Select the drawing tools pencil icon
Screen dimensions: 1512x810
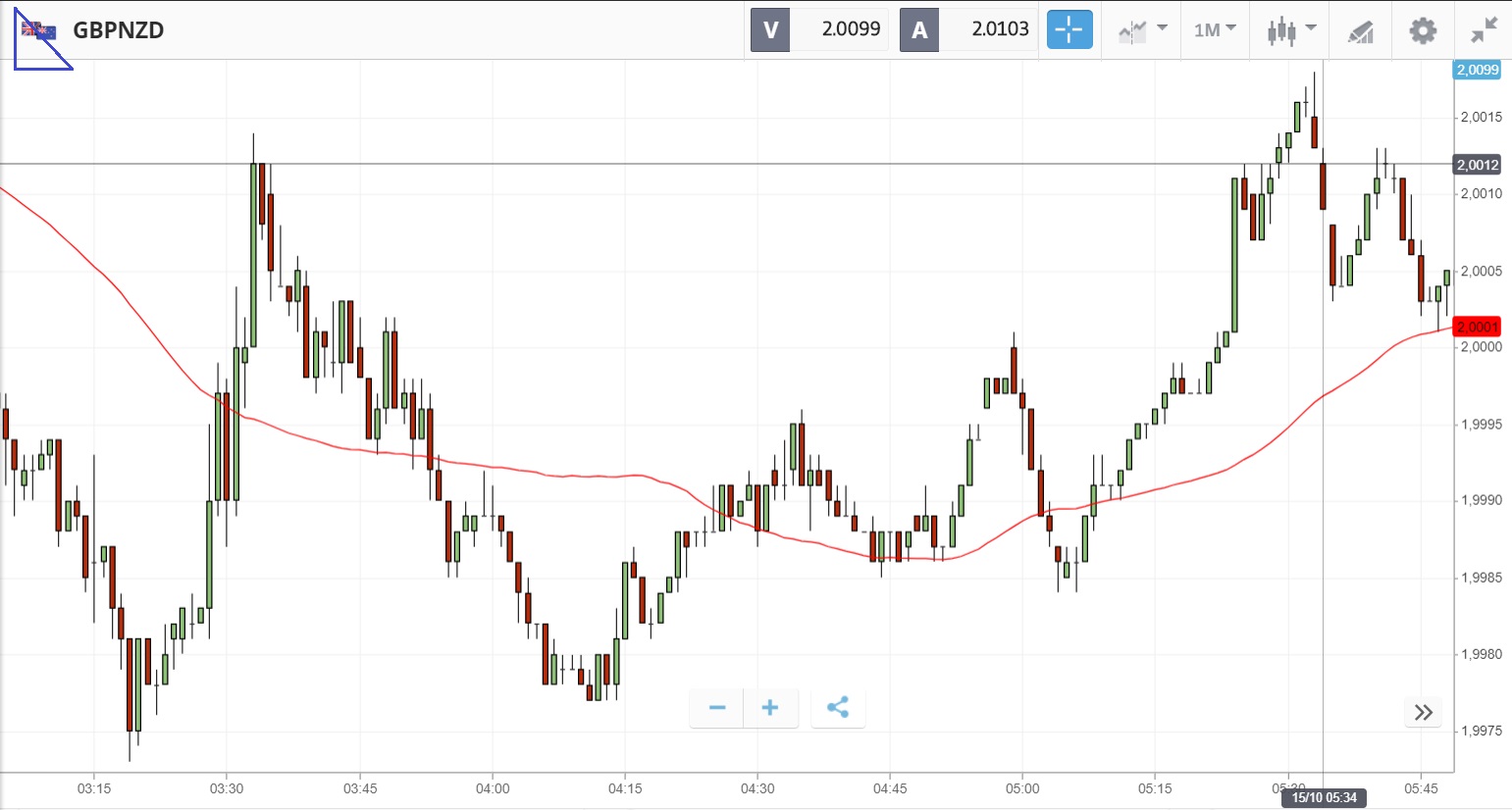click(1360, 31)
